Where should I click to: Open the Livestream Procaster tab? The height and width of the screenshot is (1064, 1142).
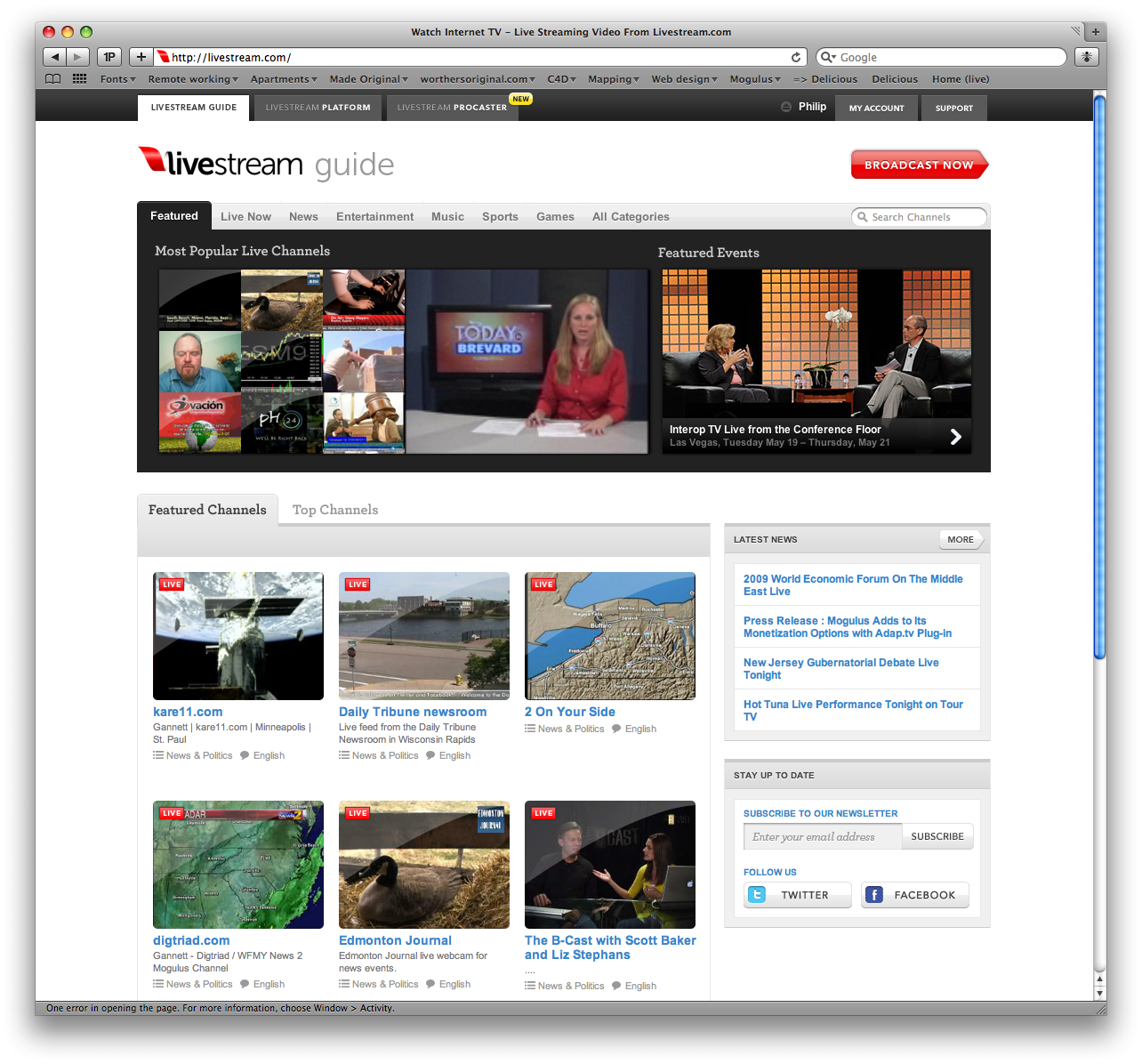(452, 108)
